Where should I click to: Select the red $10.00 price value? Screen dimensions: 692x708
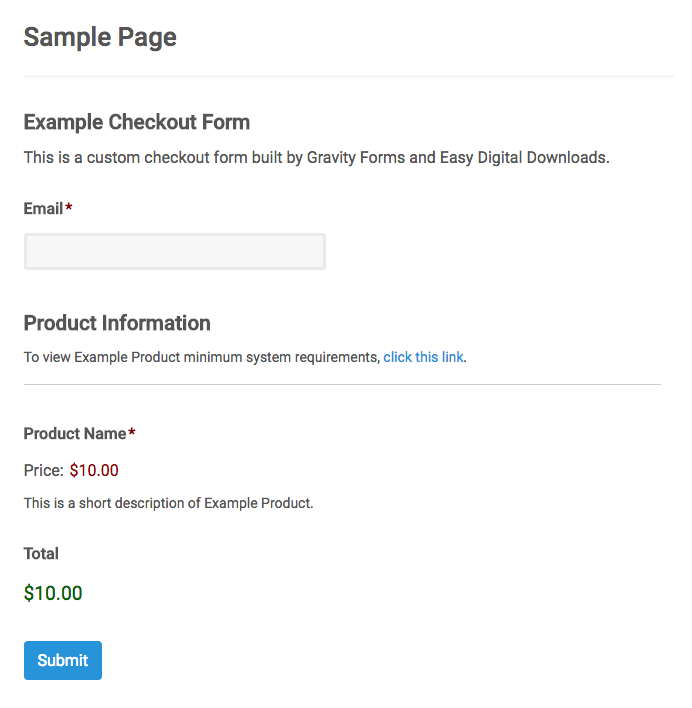94,470
